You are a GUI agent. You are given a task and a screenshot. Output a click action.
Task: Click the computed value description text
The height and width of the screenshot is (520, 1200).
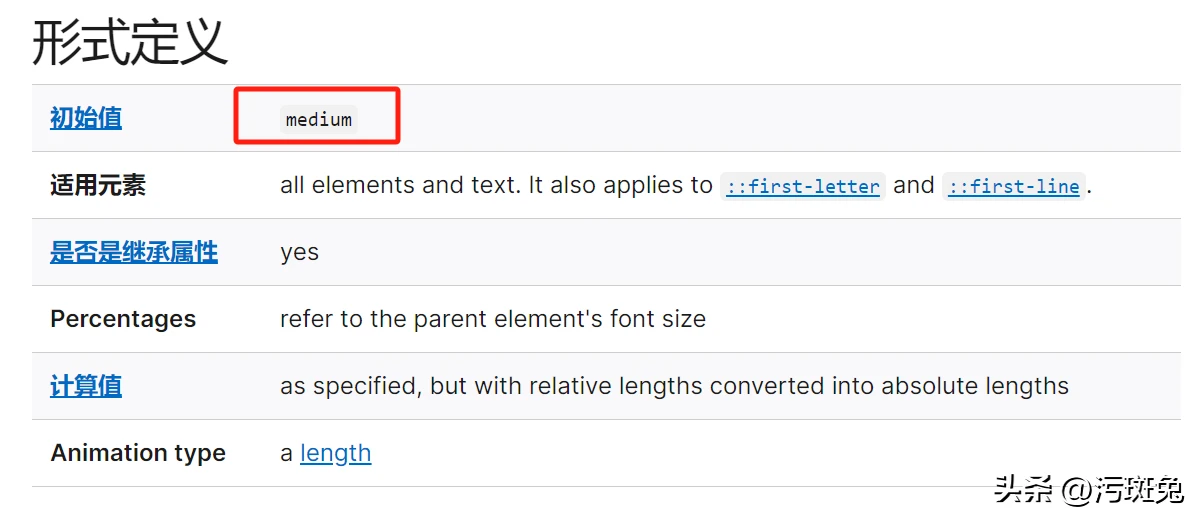pos(674,386)
